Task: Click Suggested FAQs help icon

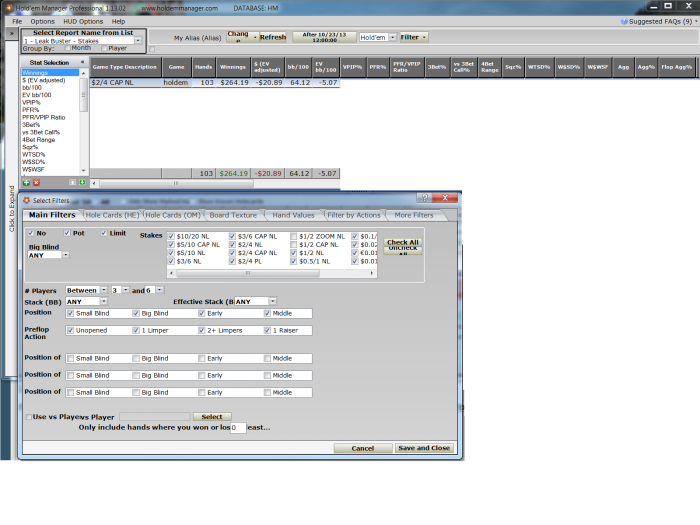Action: 624,21
